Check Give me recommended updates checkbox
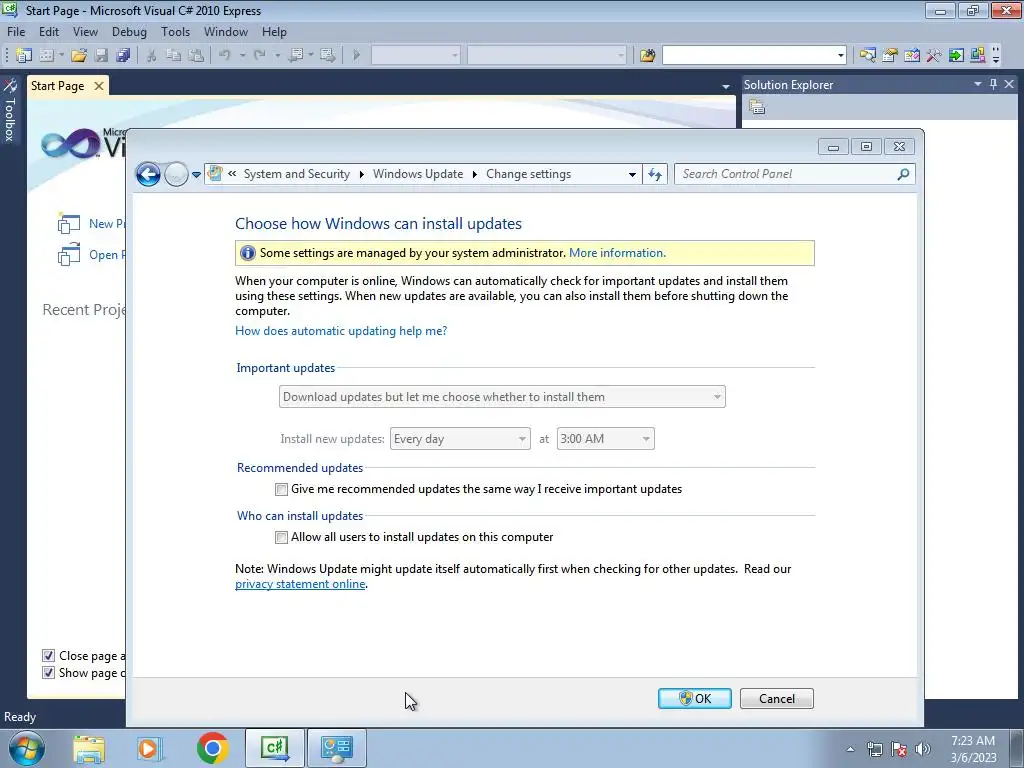 coord(281,489)
